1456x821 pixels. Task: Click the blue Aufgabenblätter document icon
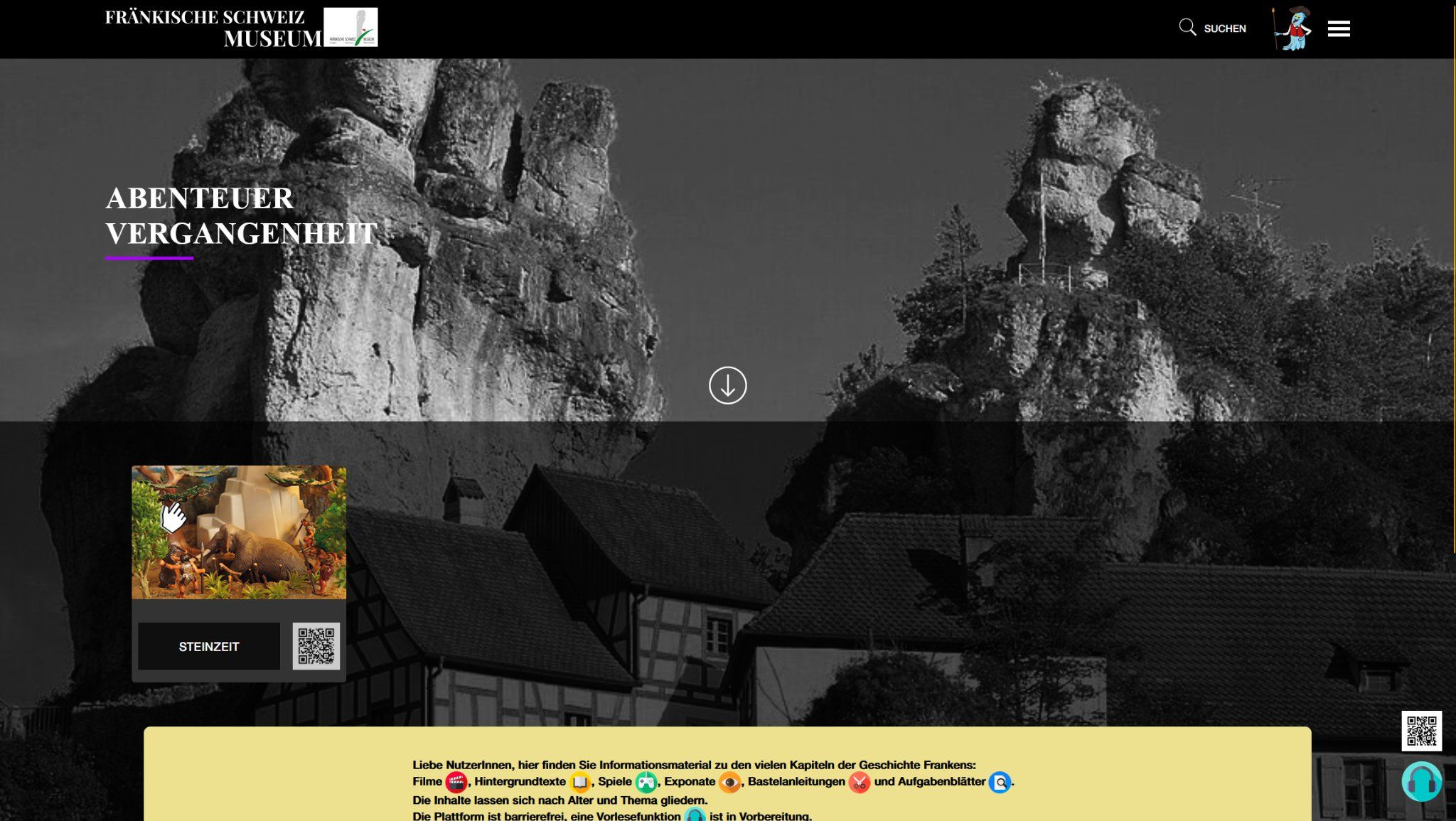tap(1000, 783)
